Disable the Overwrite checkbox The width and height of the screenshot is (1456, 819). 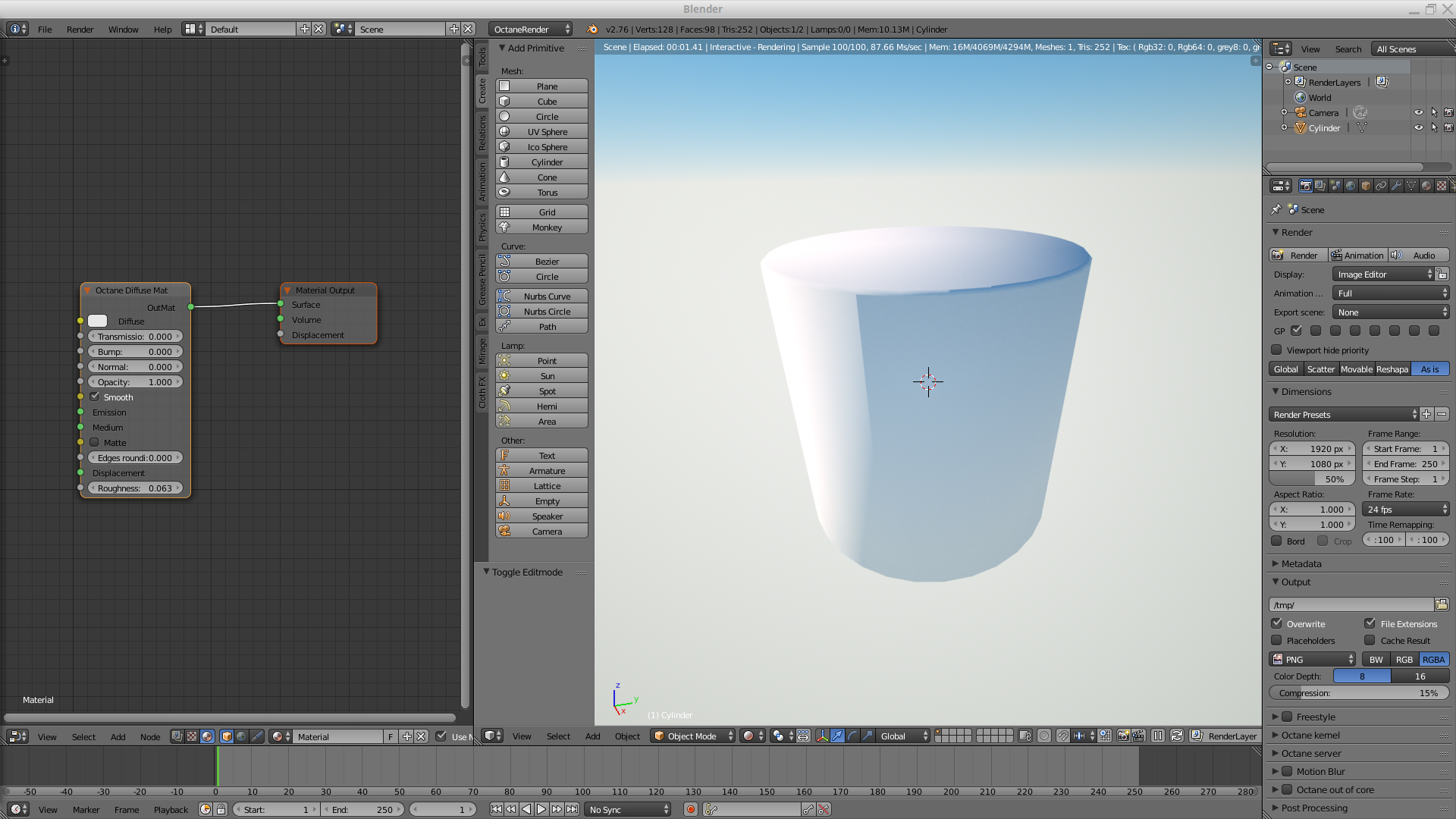coord(1277,623)
